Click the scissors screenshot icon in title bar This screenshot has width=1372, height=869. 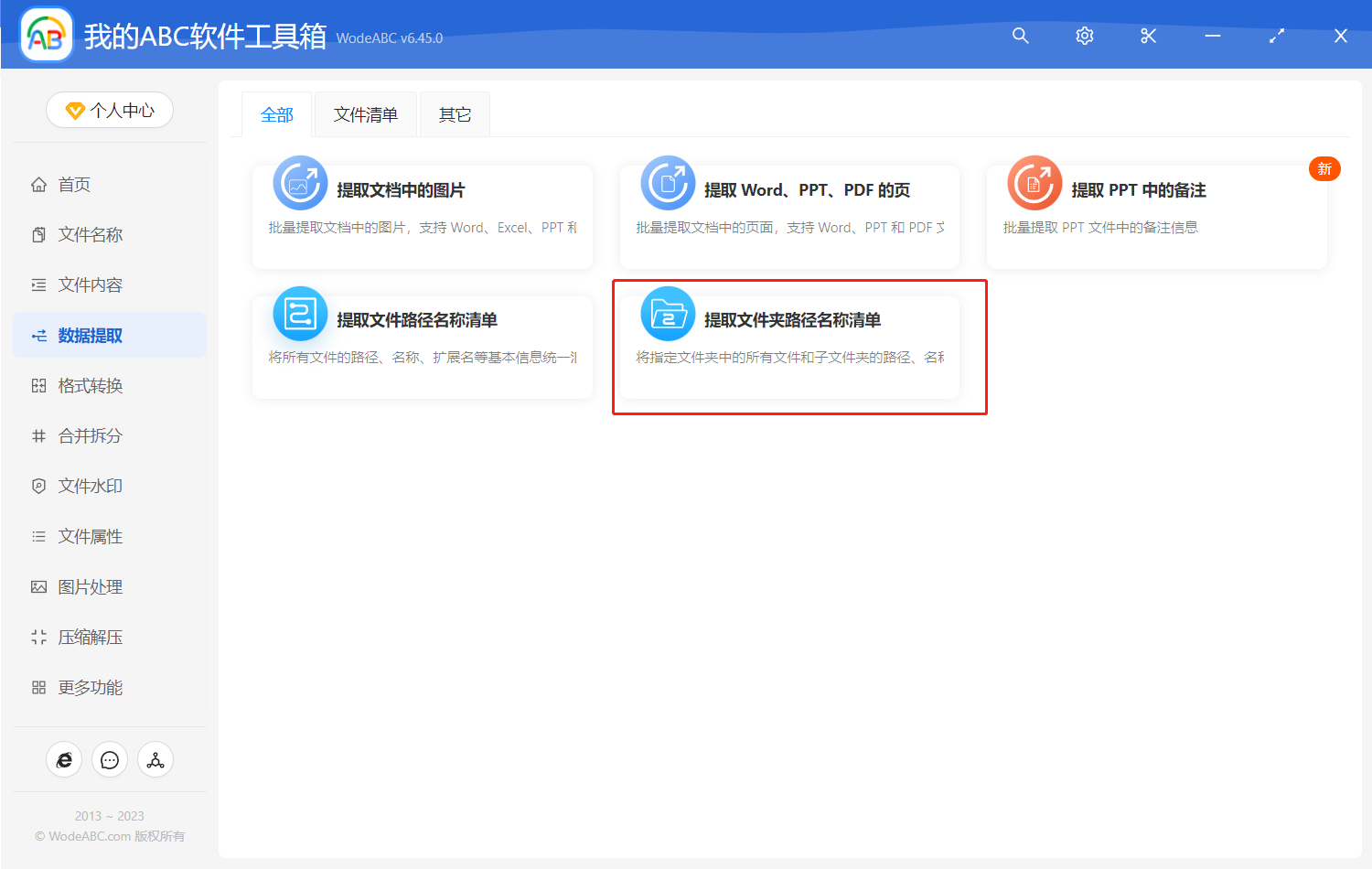(x=1148, y=36)
